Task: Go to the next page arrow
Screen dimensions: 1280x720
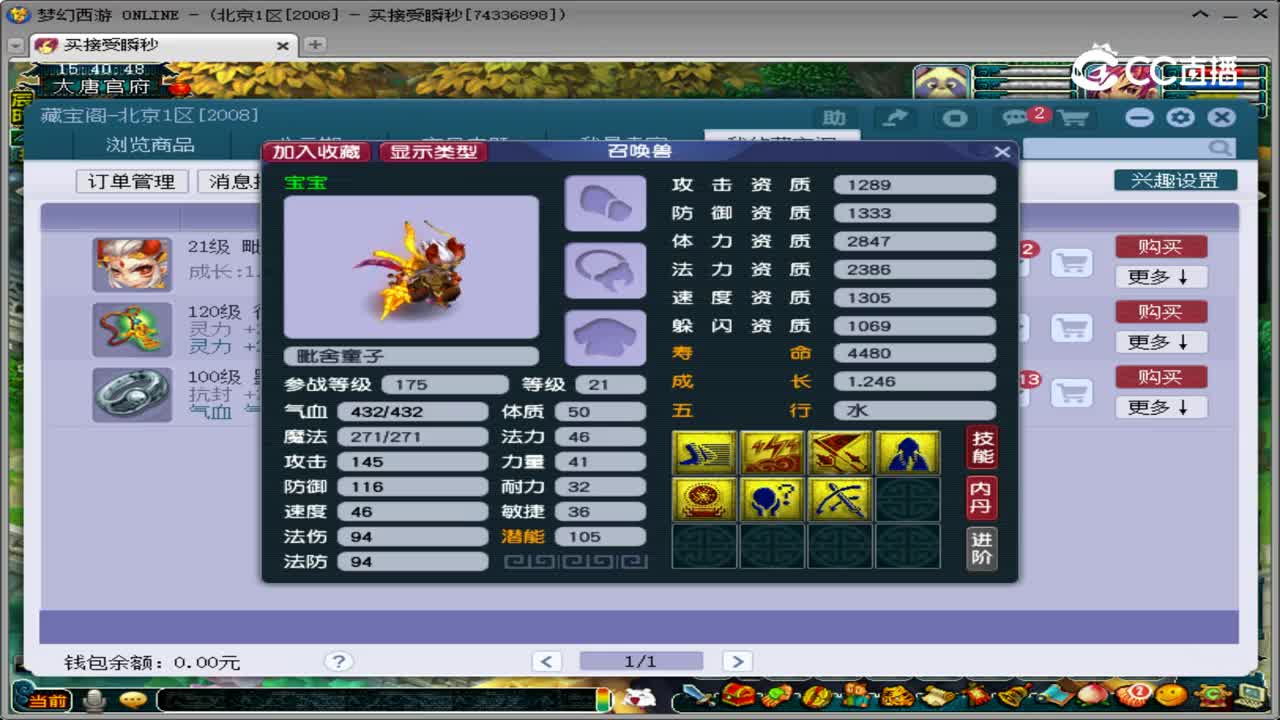Action: [736, 661]
